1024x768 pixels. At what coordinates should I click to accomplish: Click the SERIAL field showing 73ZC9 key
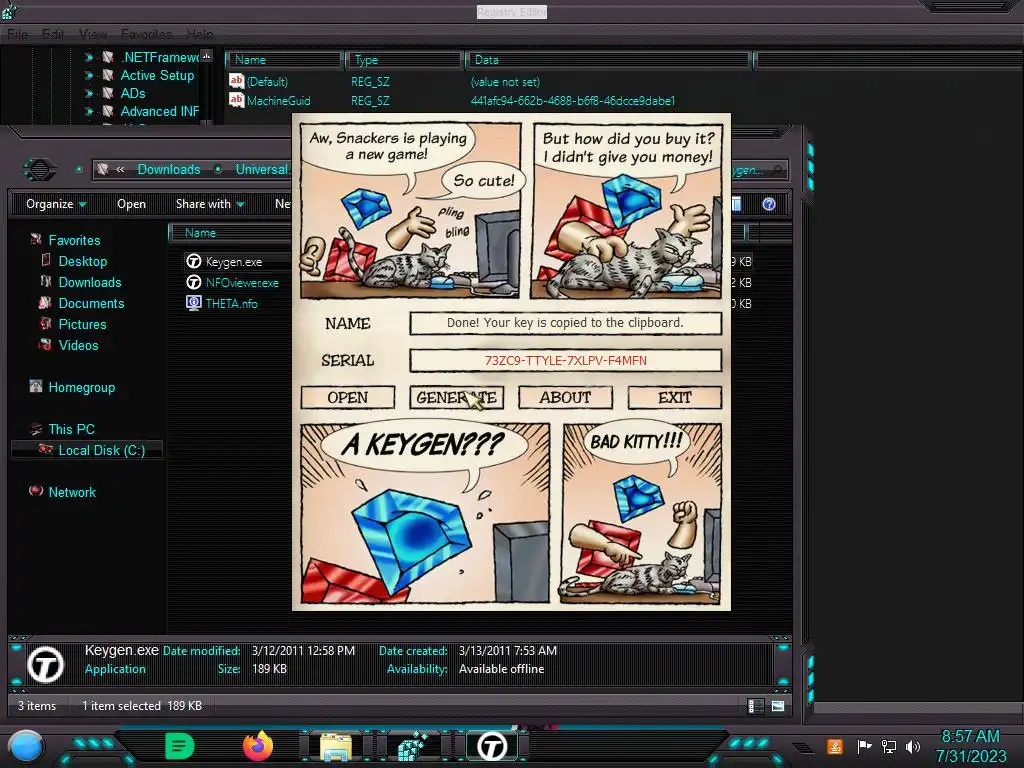(566, 360)
